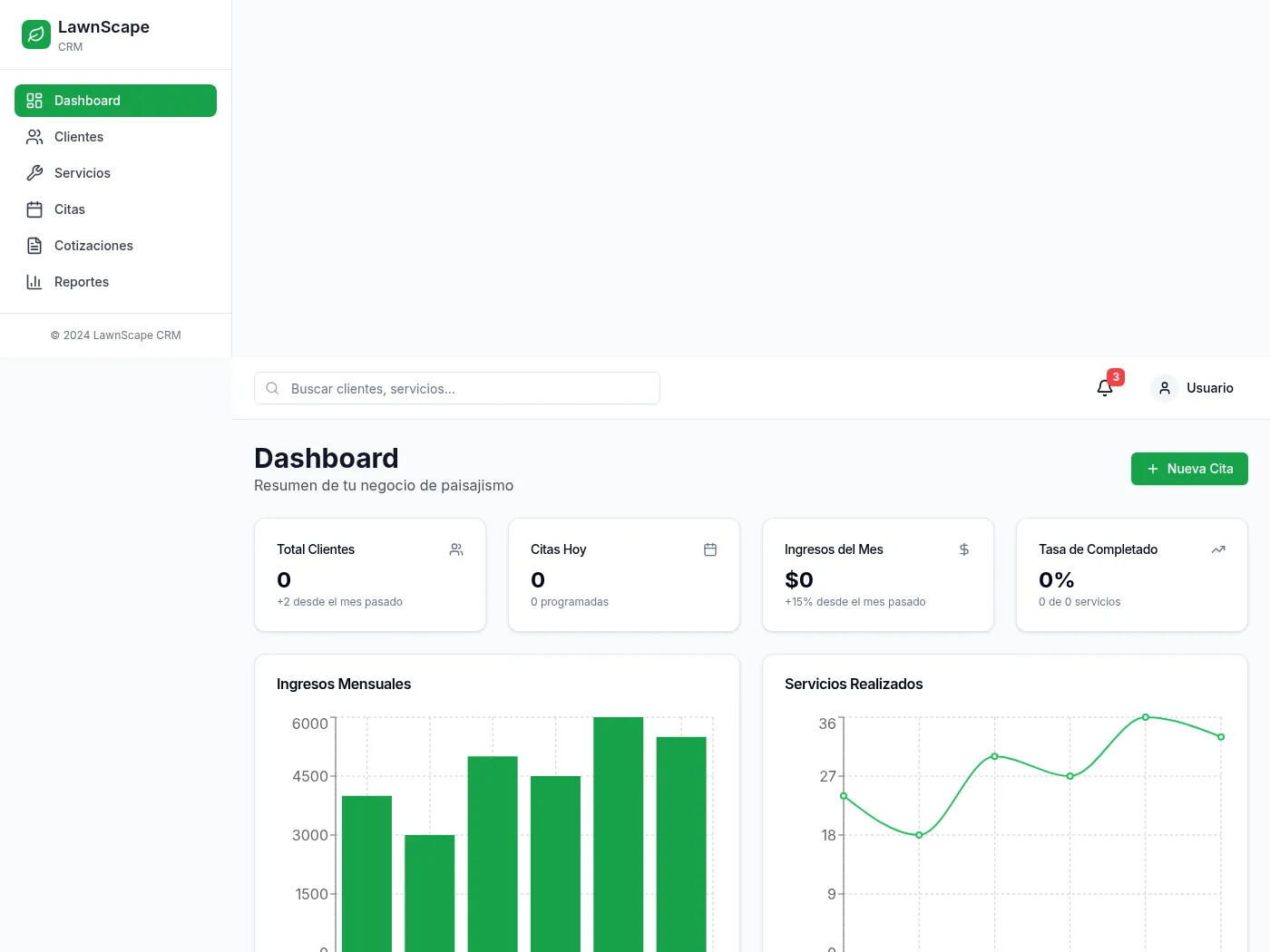
Task: Select Cotizaciones in the sidebar
Action: [115, 246]
